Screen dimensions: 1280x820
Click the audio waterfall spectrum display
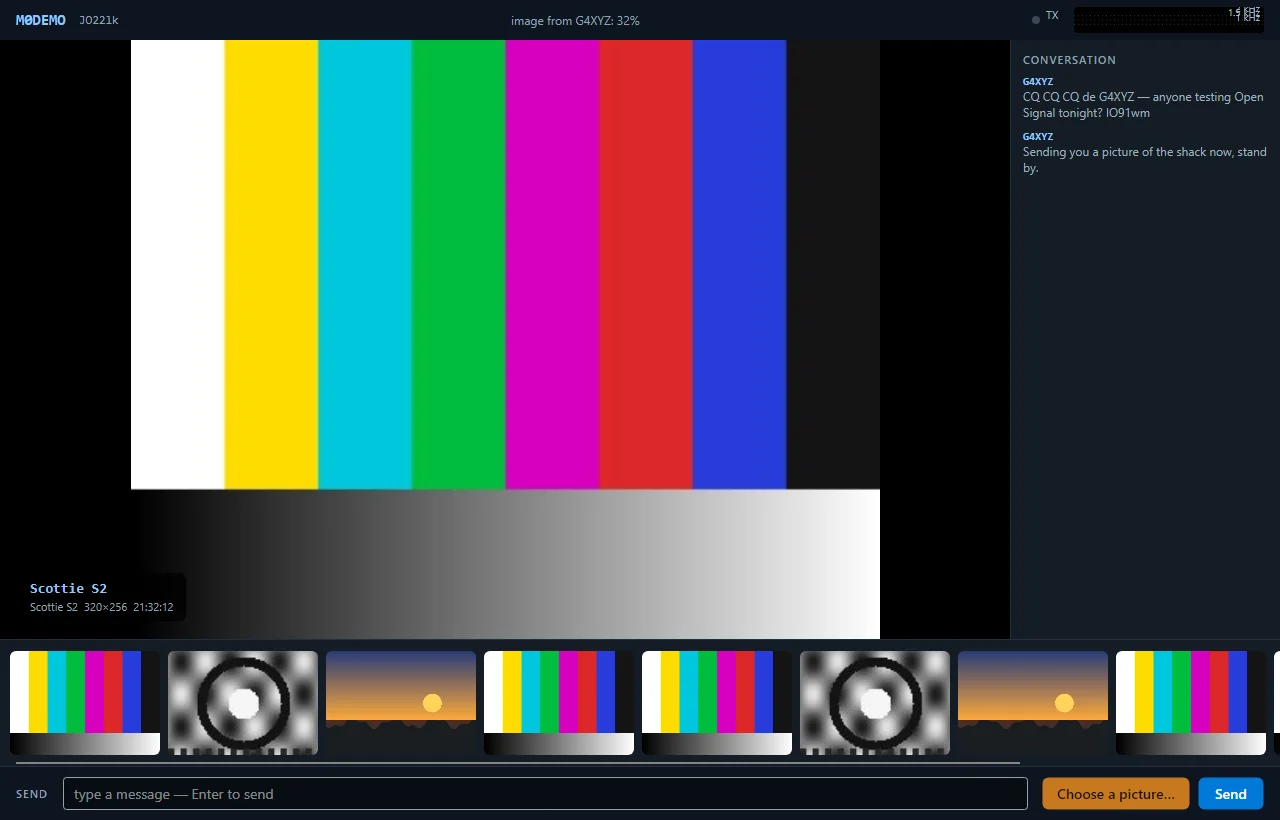pyautogui.click(x=1169, y=19)
